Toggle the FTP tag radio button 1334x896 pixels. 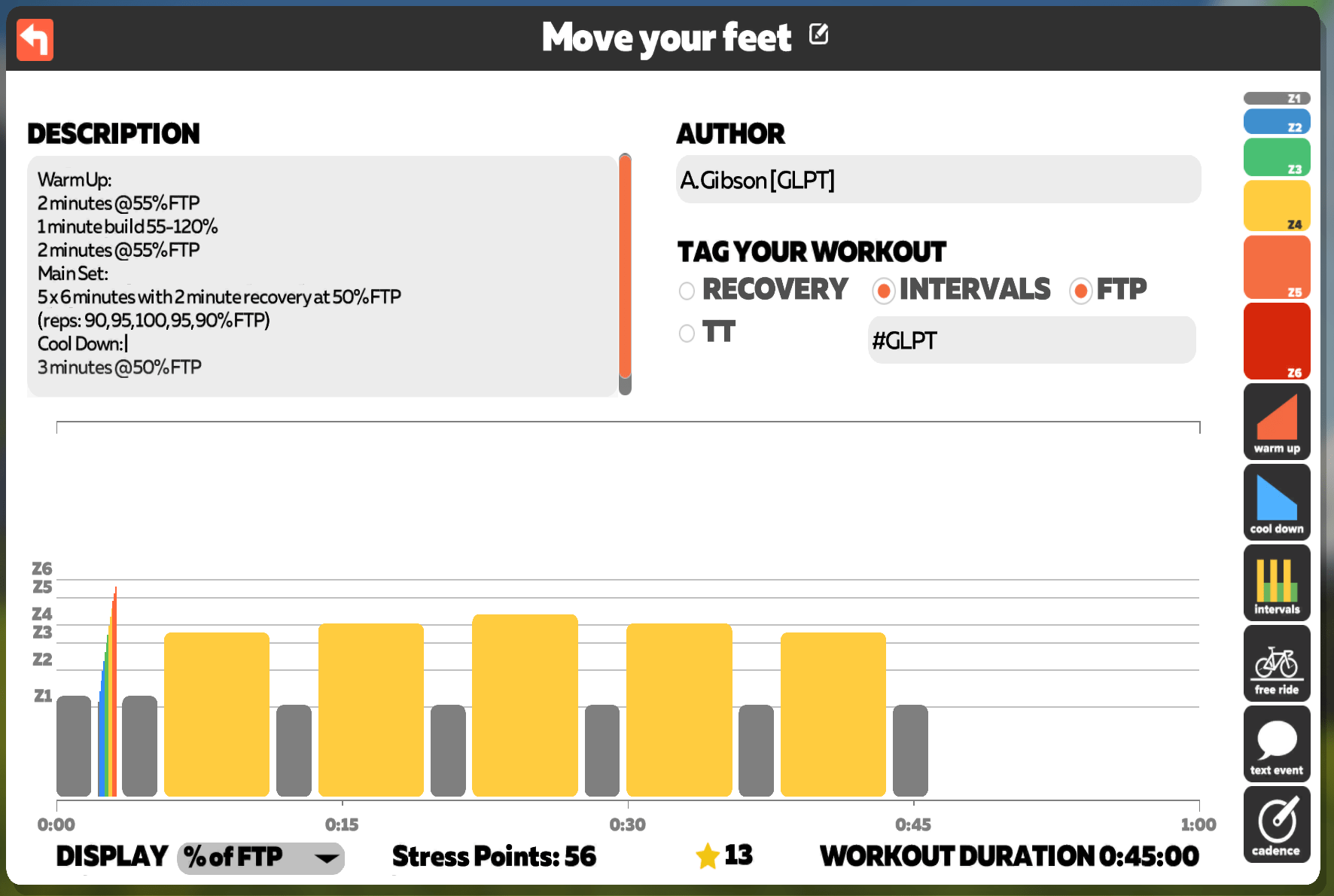coord(1081,291)
